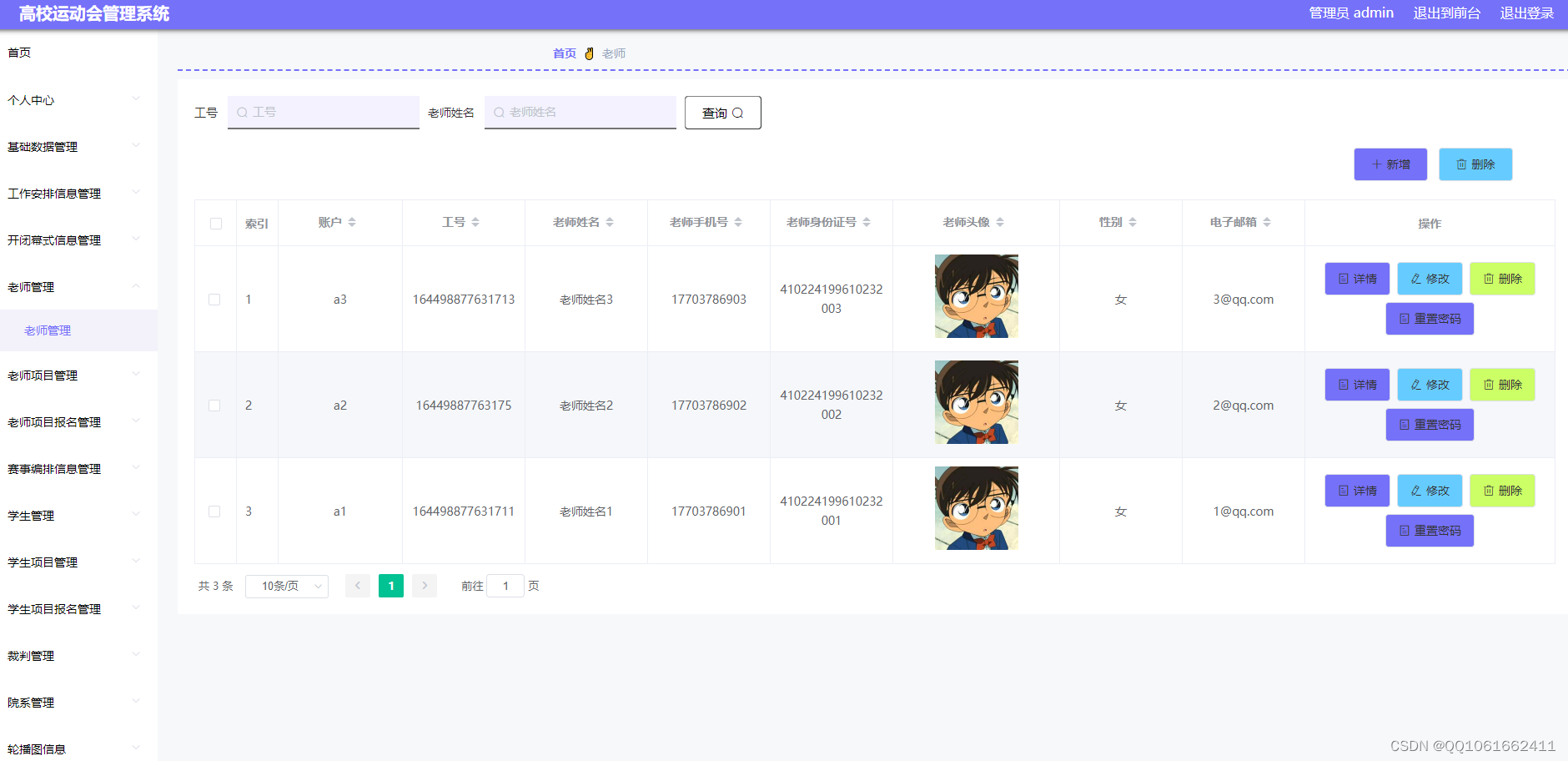
Task: Click the 新增 add button
Action: 1390,164
